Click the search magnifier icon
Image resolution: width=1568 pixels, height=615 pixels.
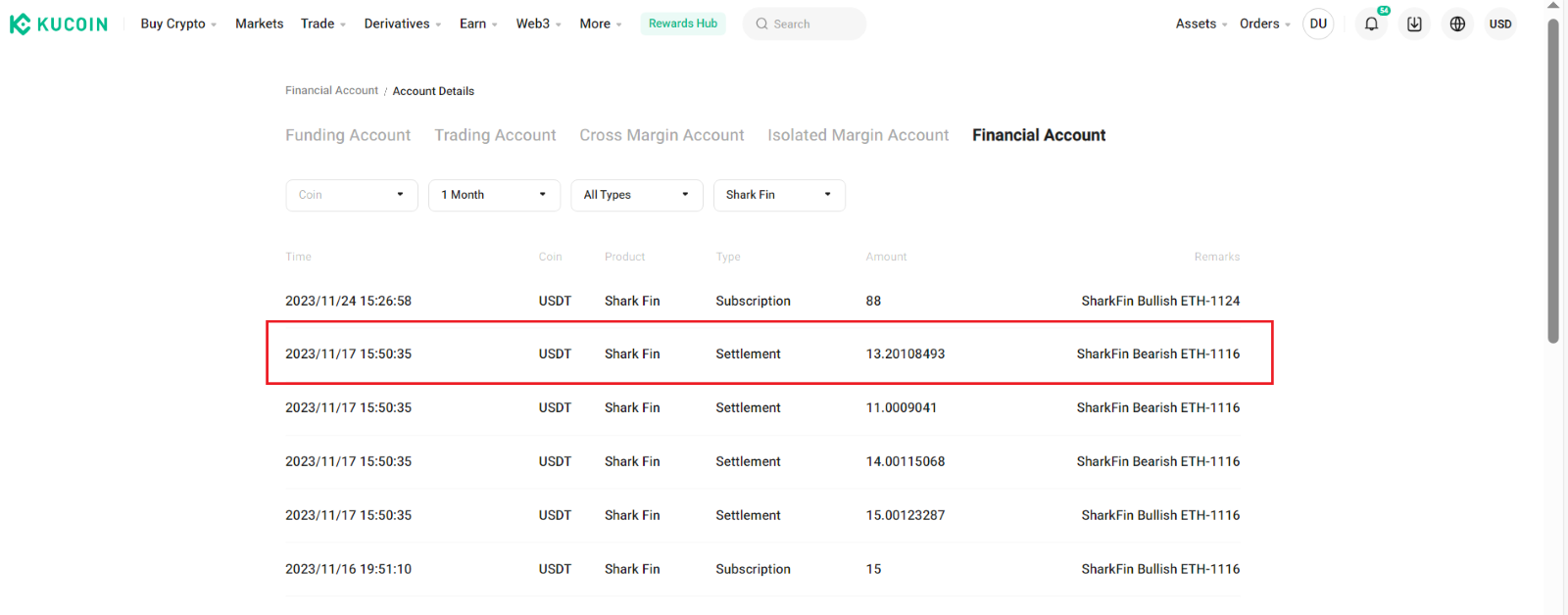[761, 24]
